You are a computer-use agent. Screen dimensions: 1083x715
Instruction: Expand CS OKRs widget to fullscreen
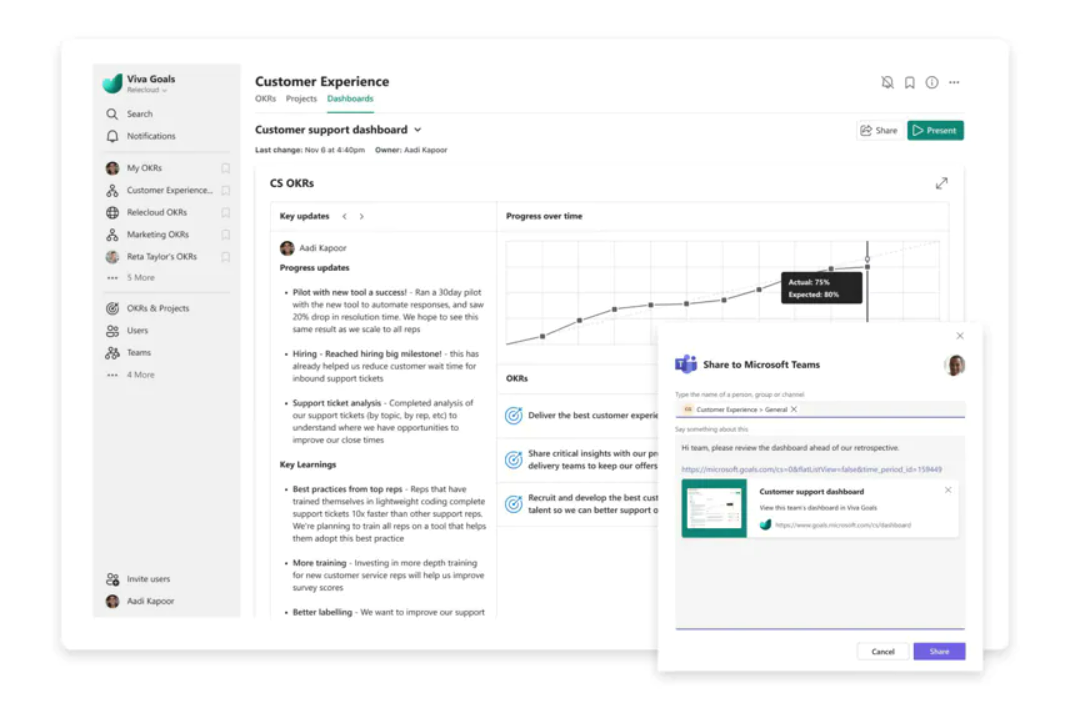coord(941,183)
